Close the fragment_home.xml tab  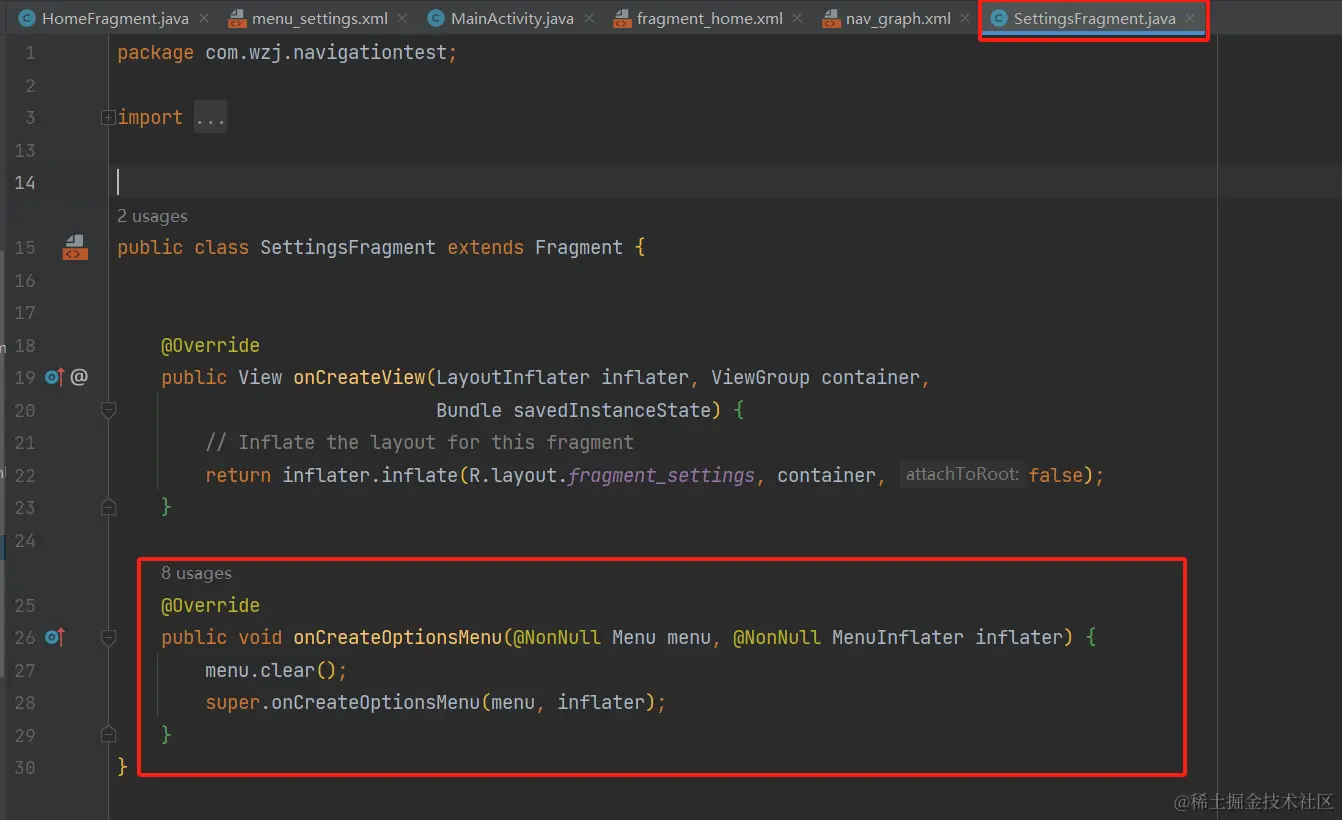point(798,19)
